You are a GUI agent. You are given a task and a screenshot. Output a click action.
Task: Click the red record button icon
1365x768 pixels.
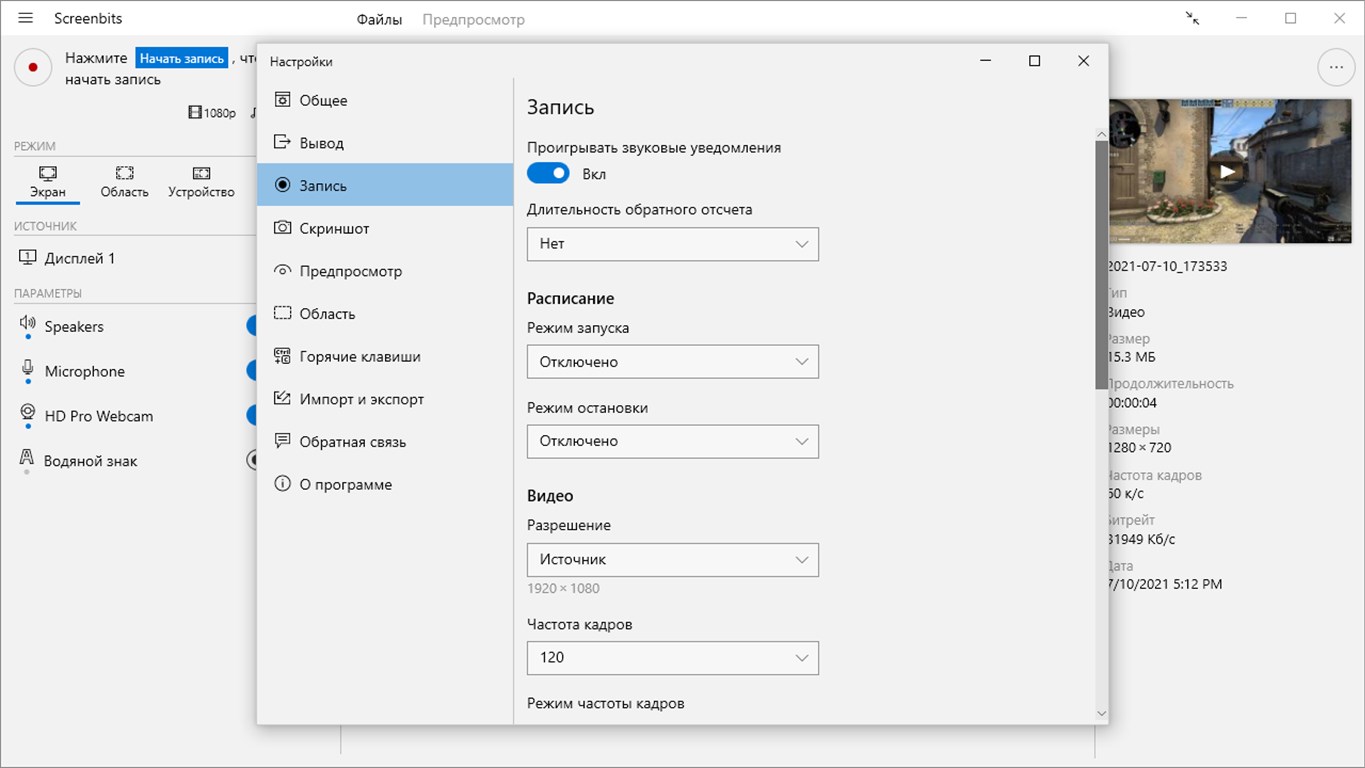point(33,67)
